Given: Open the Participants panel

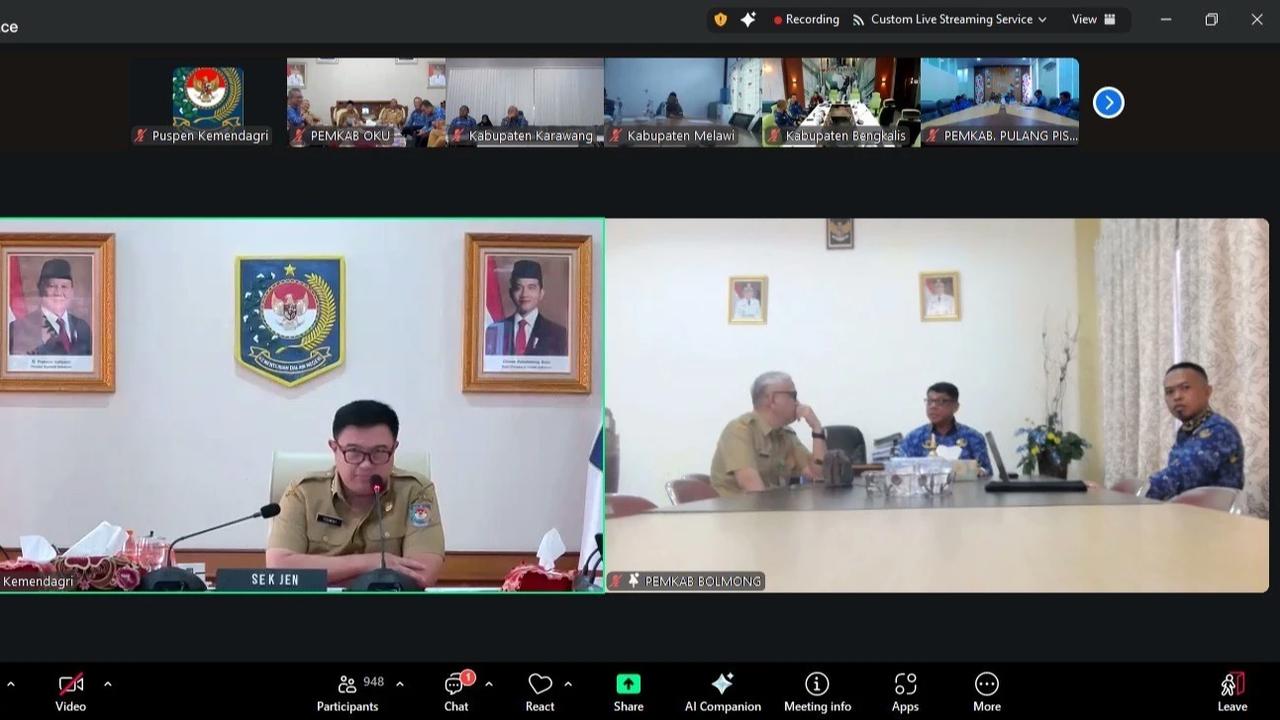Looking at the screenshot, I should (348, 692).
